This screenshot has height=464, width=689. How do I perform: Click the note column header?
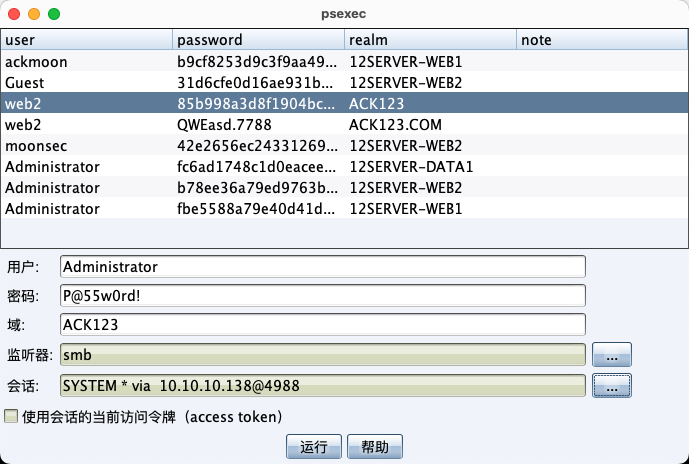[x=602, y=40]
